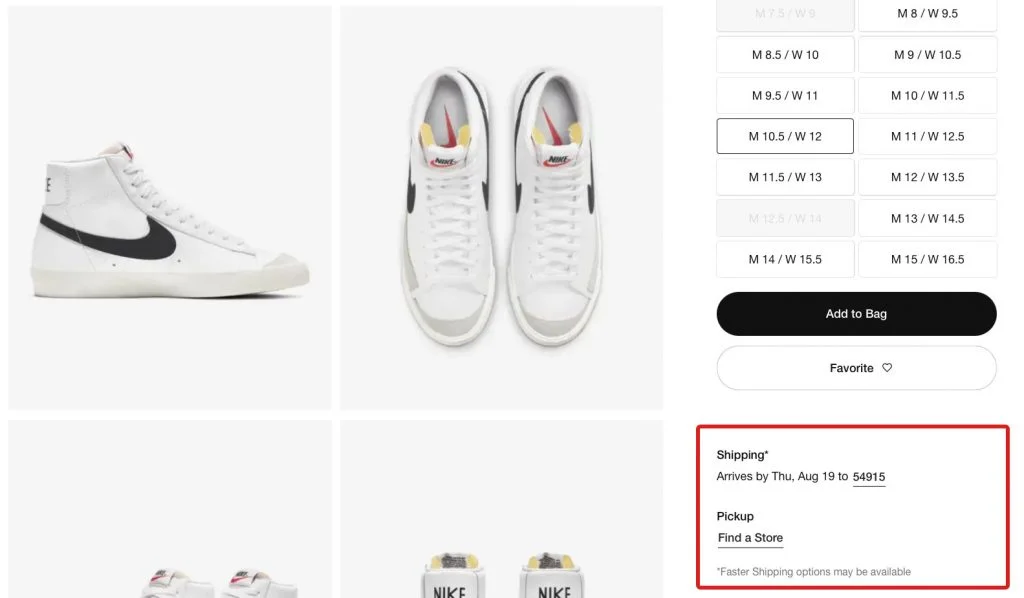Open the Find a Store link

click(750, 538)
